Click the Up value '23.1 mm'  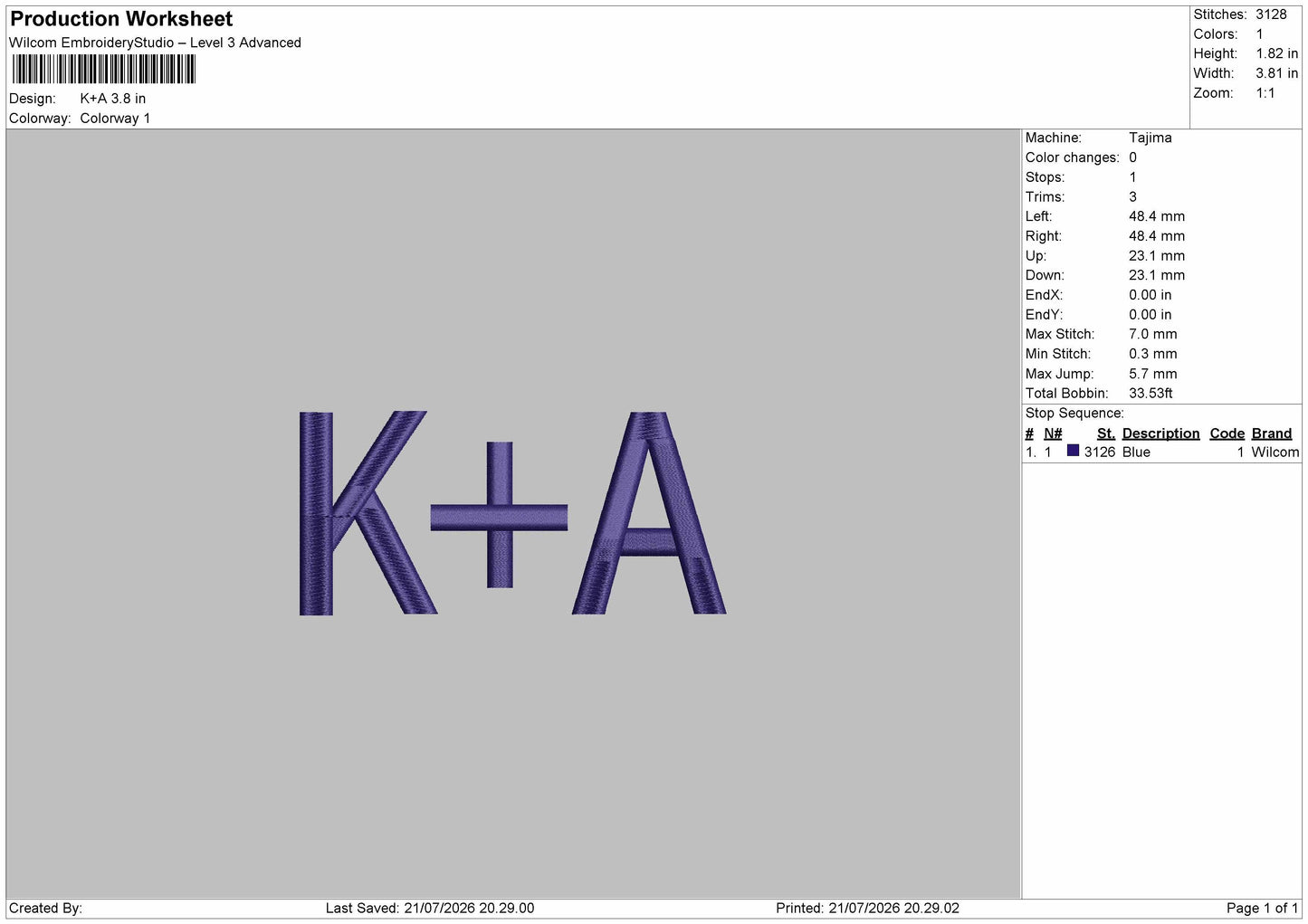(x=1157, y=256)
